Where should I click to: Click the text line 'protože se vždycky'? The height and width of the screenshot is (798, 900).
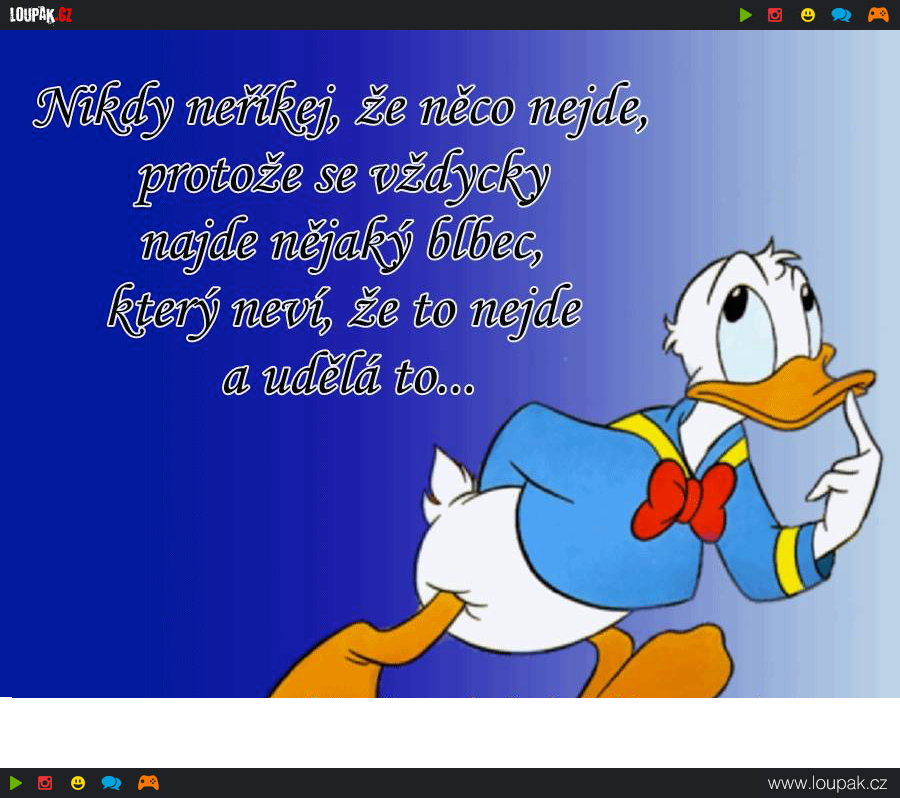click(x=343, y=176)
